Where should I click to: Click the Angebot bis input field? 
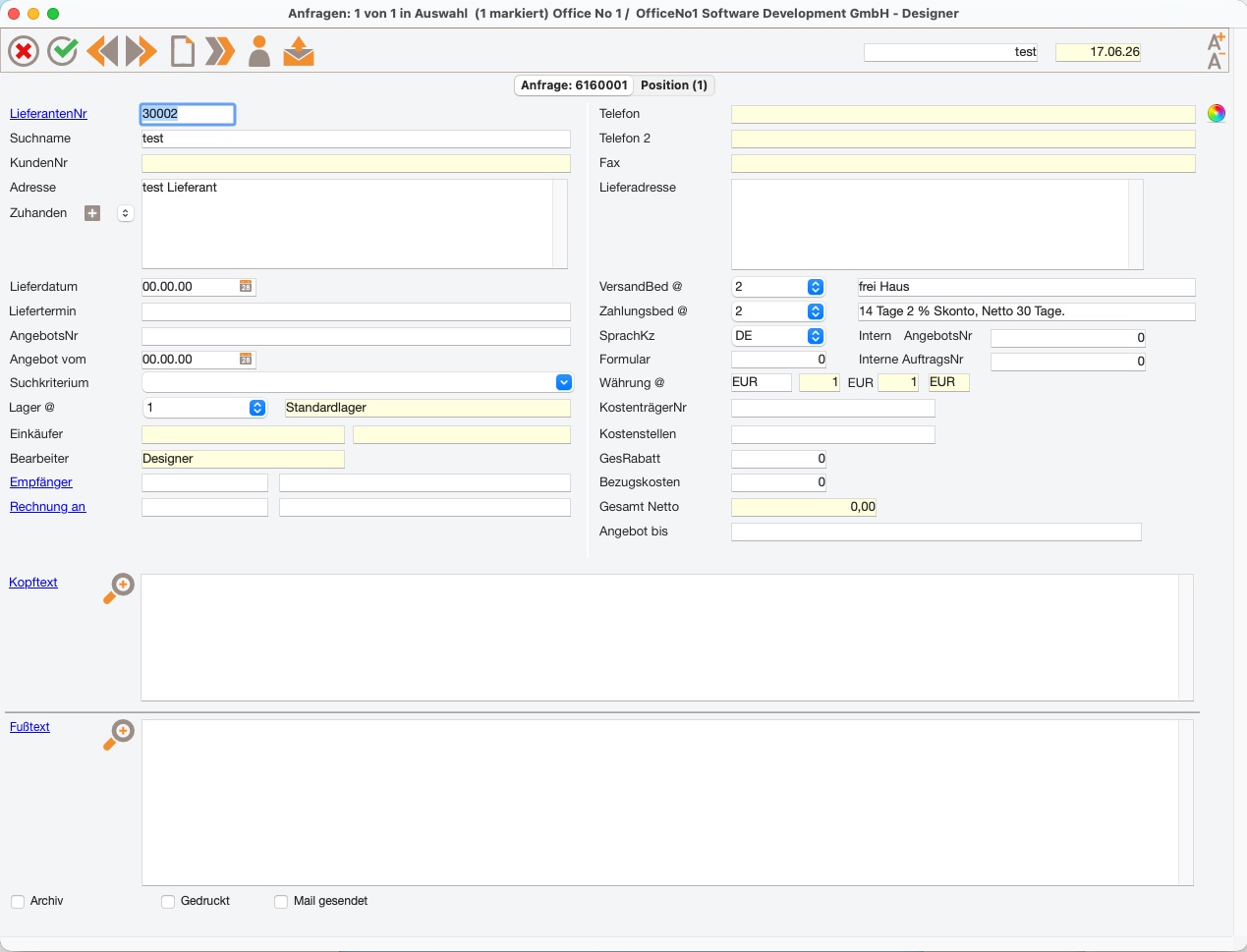(x=936, y=532)
